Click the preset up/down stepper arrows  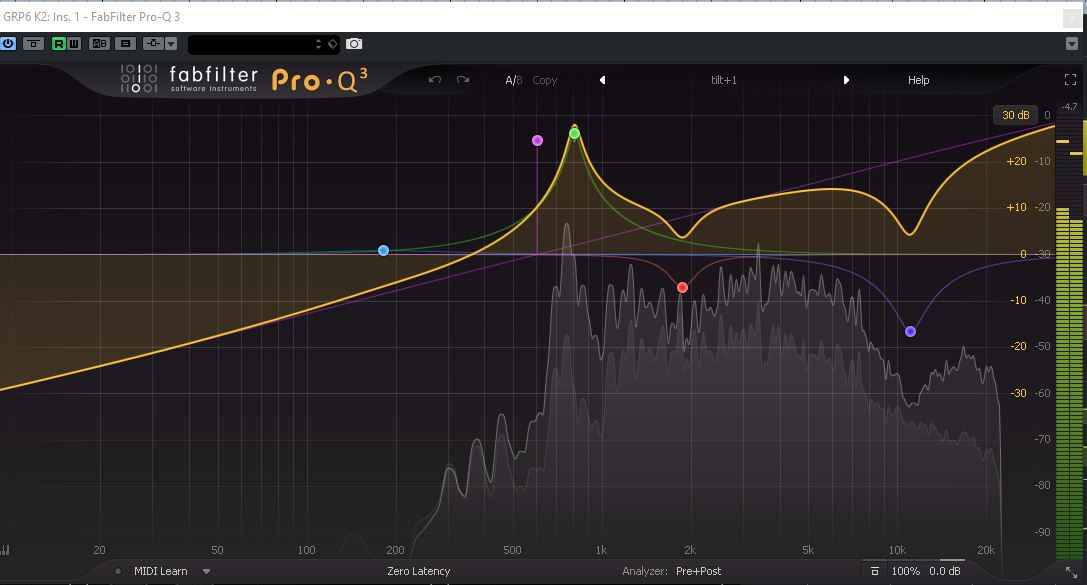click(318, 44)
